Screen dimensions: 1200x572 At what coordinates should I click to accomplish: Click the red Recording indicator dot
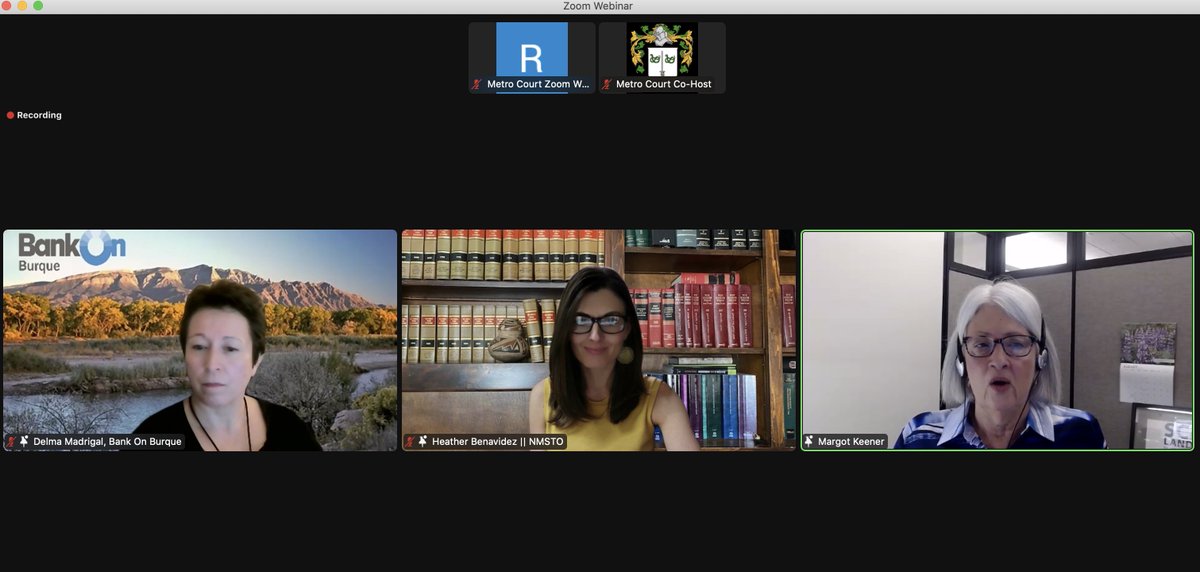click(10, 115)
